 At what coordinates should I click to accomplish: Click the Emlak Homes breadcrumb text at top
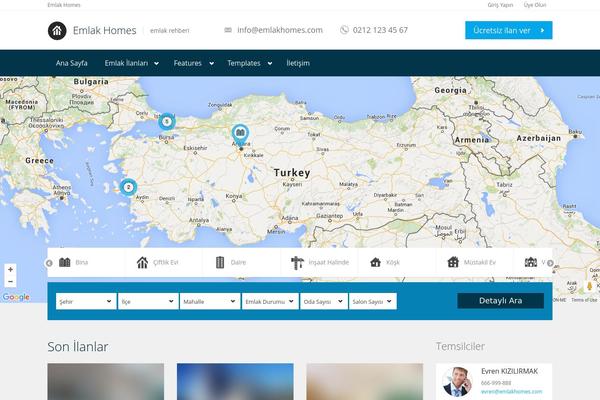(x=64, y=5)
